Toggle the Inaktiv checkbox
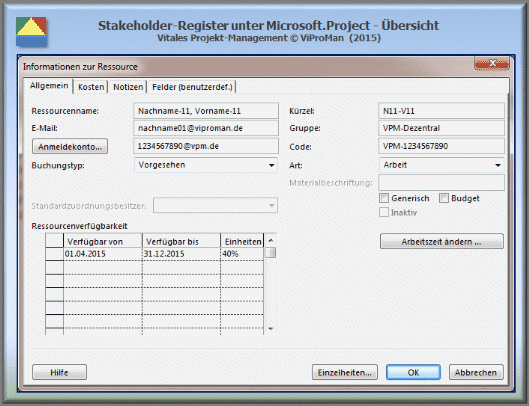Viewport: 529px width, 406px height. (x=384, y=212)
